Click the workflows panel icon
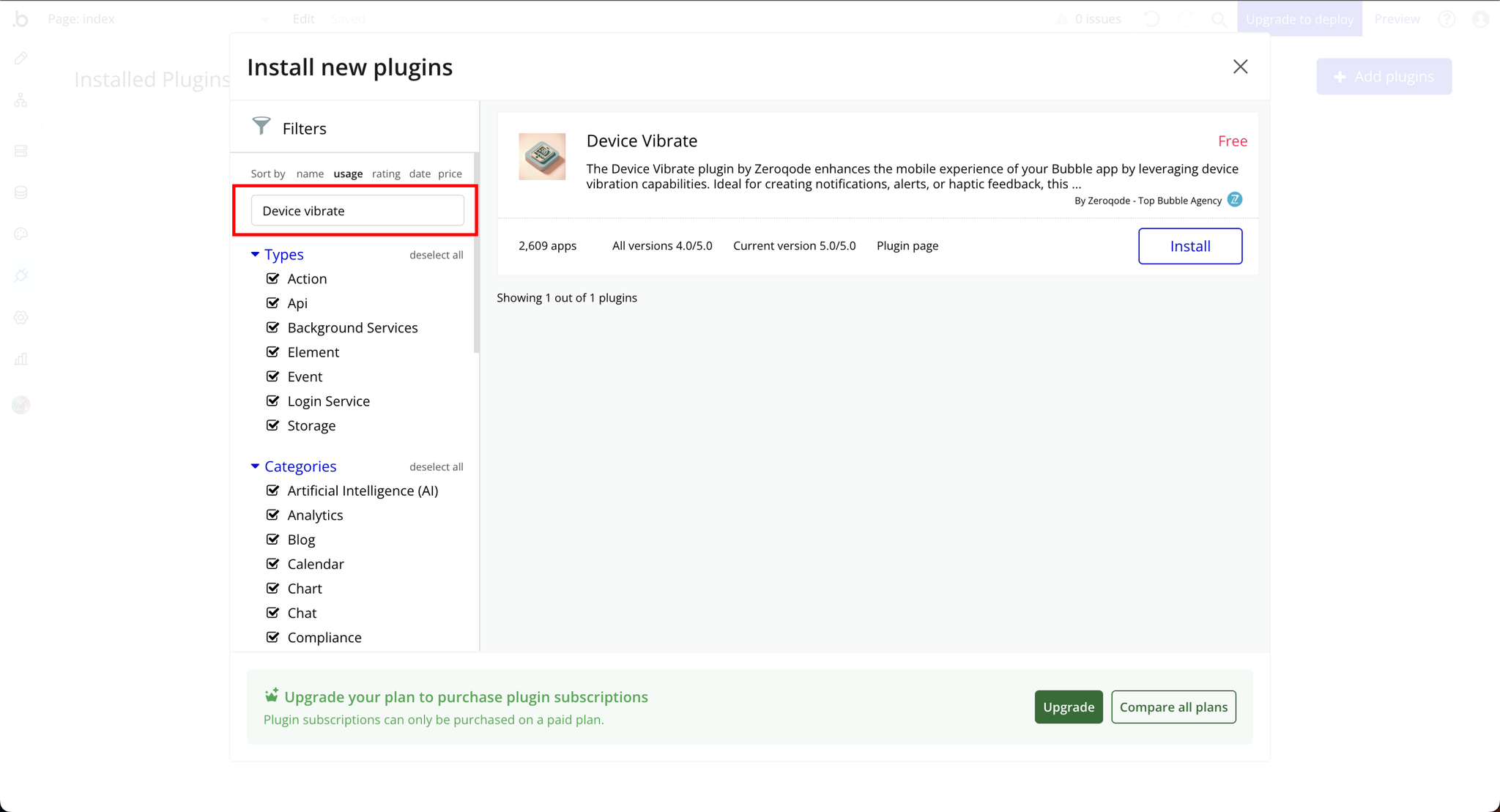Image resolution: width=1500 pixels, height=812 pixels. [22, 99]
